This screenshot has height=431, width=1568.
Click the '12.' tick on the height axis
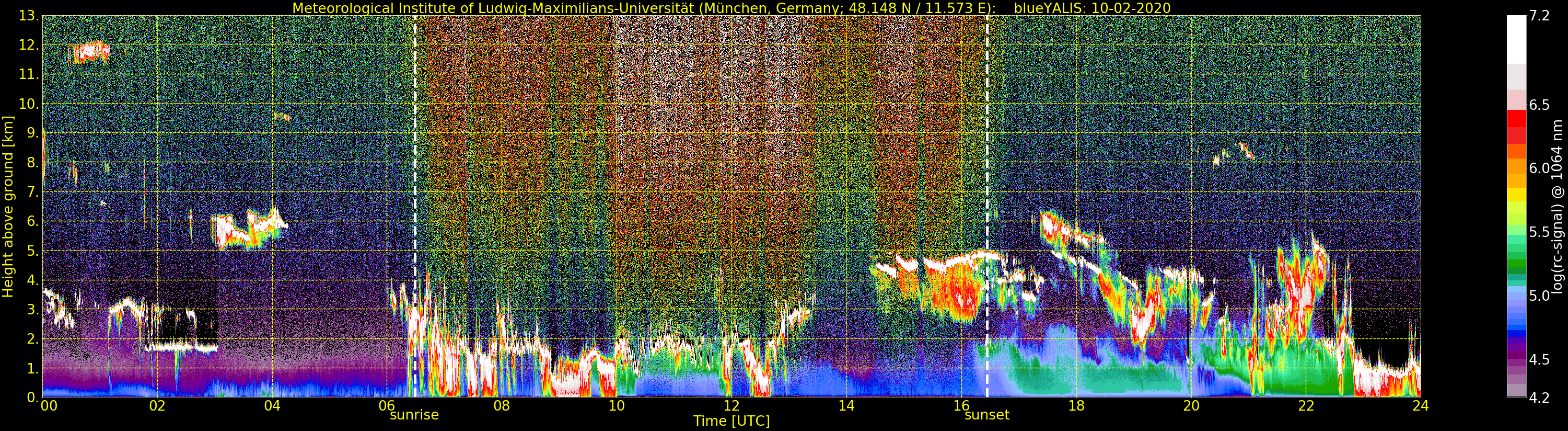pos(28,45)
